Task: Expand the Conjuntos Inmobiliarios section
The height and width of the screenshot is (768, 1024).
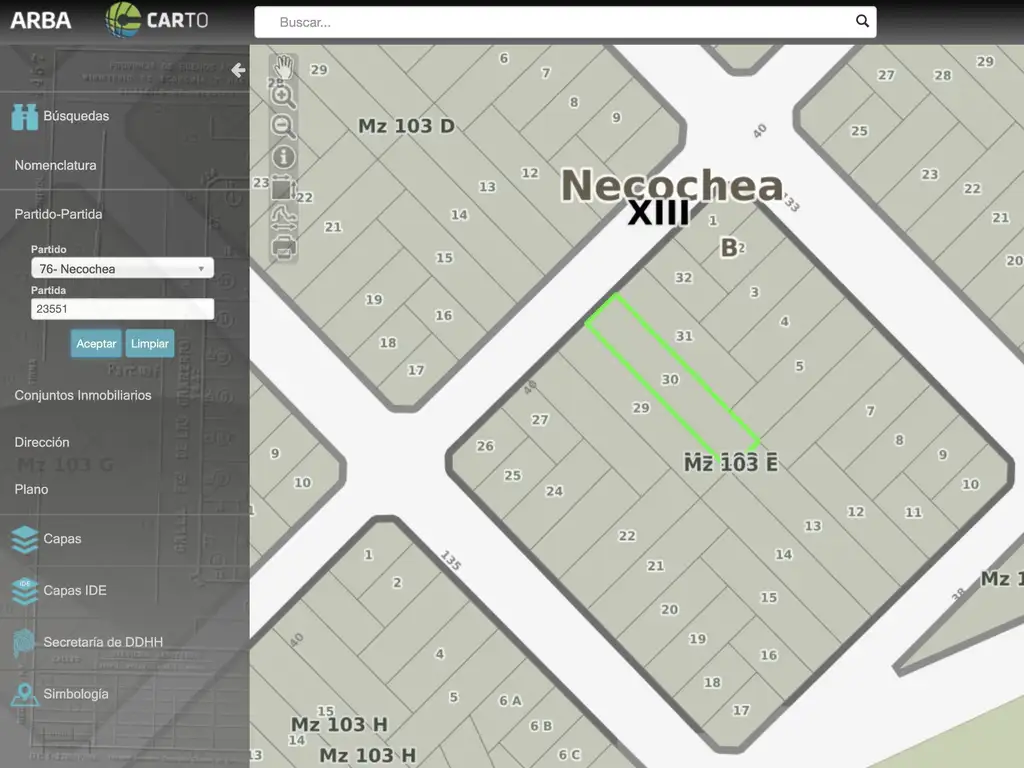Action: coord(83,395)
